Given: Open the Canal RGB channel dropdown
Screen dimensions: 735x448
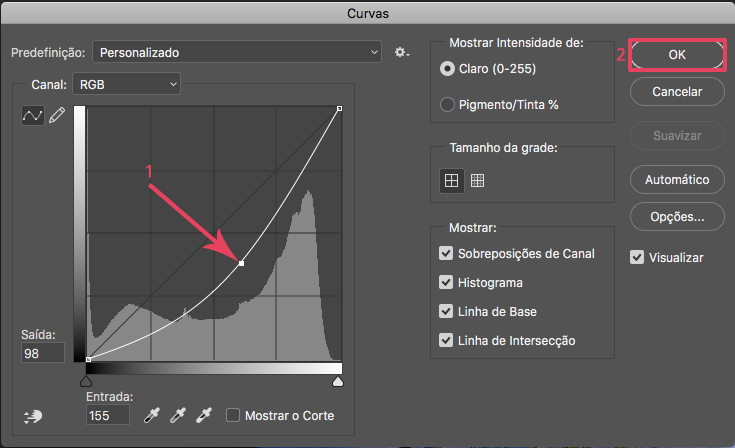Looking at the screenshot, I should pyautogui.click(x=127, y=84).
